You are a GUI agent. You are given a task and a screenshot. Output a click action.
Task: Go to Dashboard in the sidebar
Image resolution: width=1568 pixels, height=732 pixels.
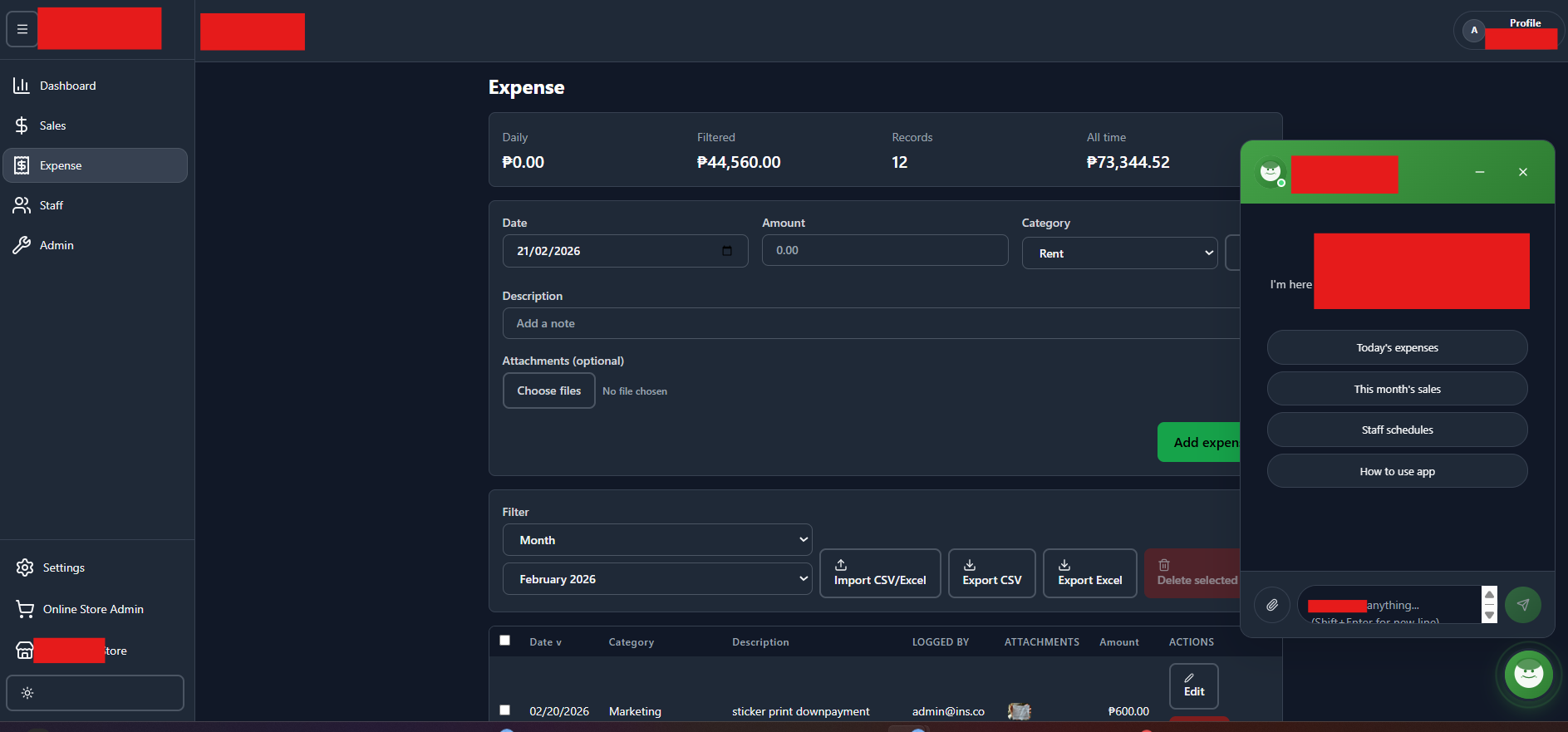click(67, 86)
